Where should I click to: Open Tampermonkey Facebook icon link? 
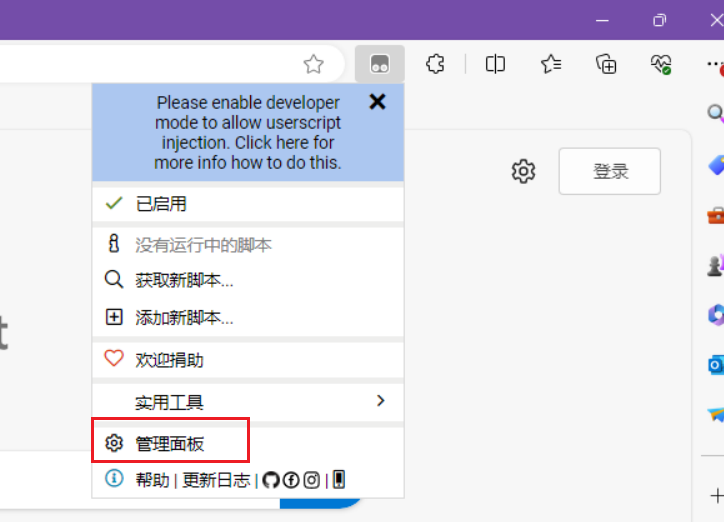(x=291, y=480)
